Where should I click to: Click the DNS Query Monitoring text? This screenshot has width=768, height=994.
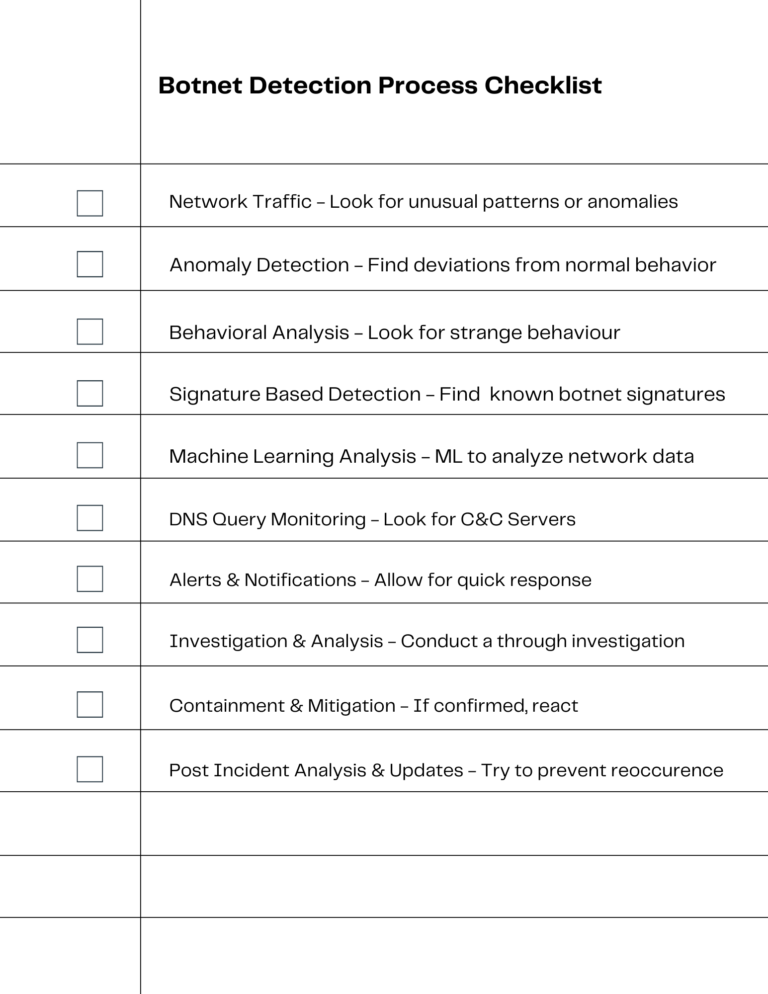pos(372,520)
